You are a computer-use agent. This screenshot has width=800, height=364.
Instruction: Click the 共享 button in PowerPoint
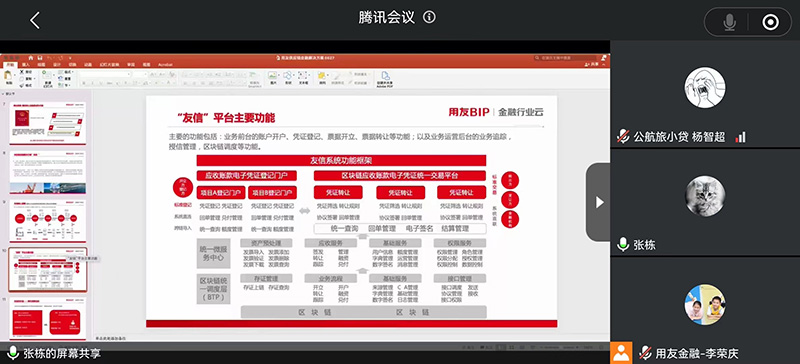click(593, 65)
